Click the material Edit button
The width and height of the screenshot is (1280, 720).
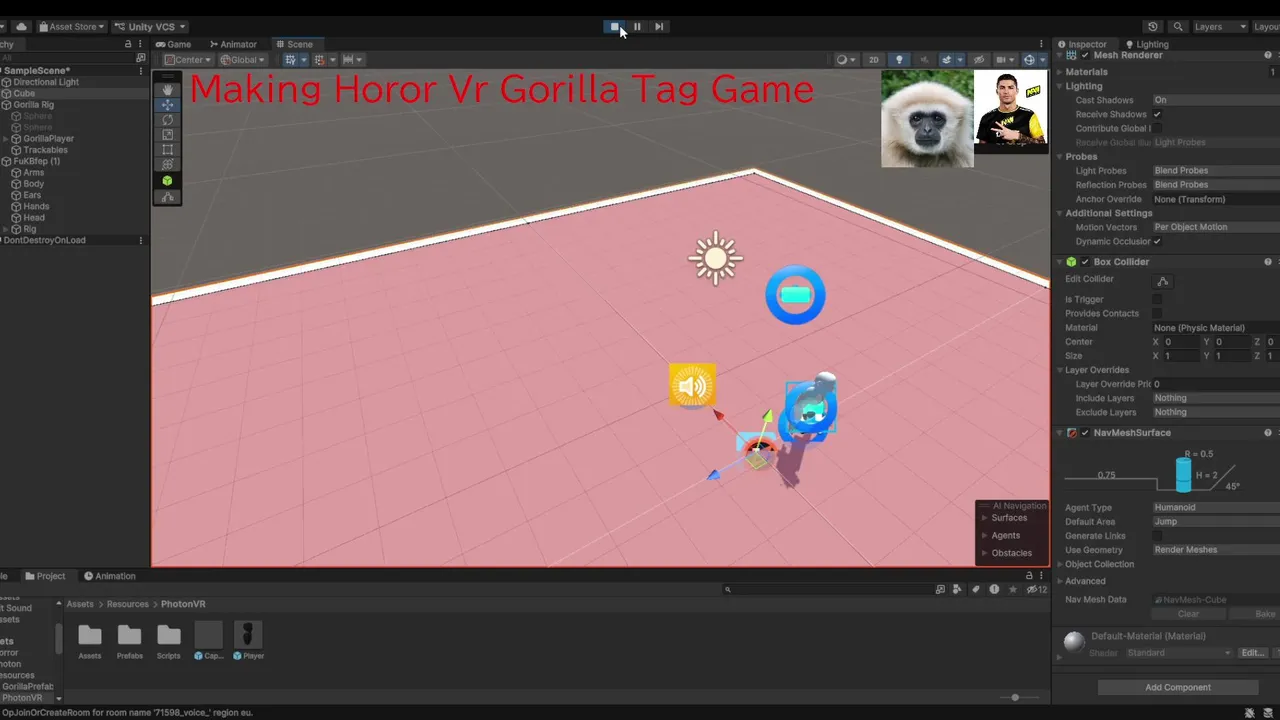(x=1254, y=653)
